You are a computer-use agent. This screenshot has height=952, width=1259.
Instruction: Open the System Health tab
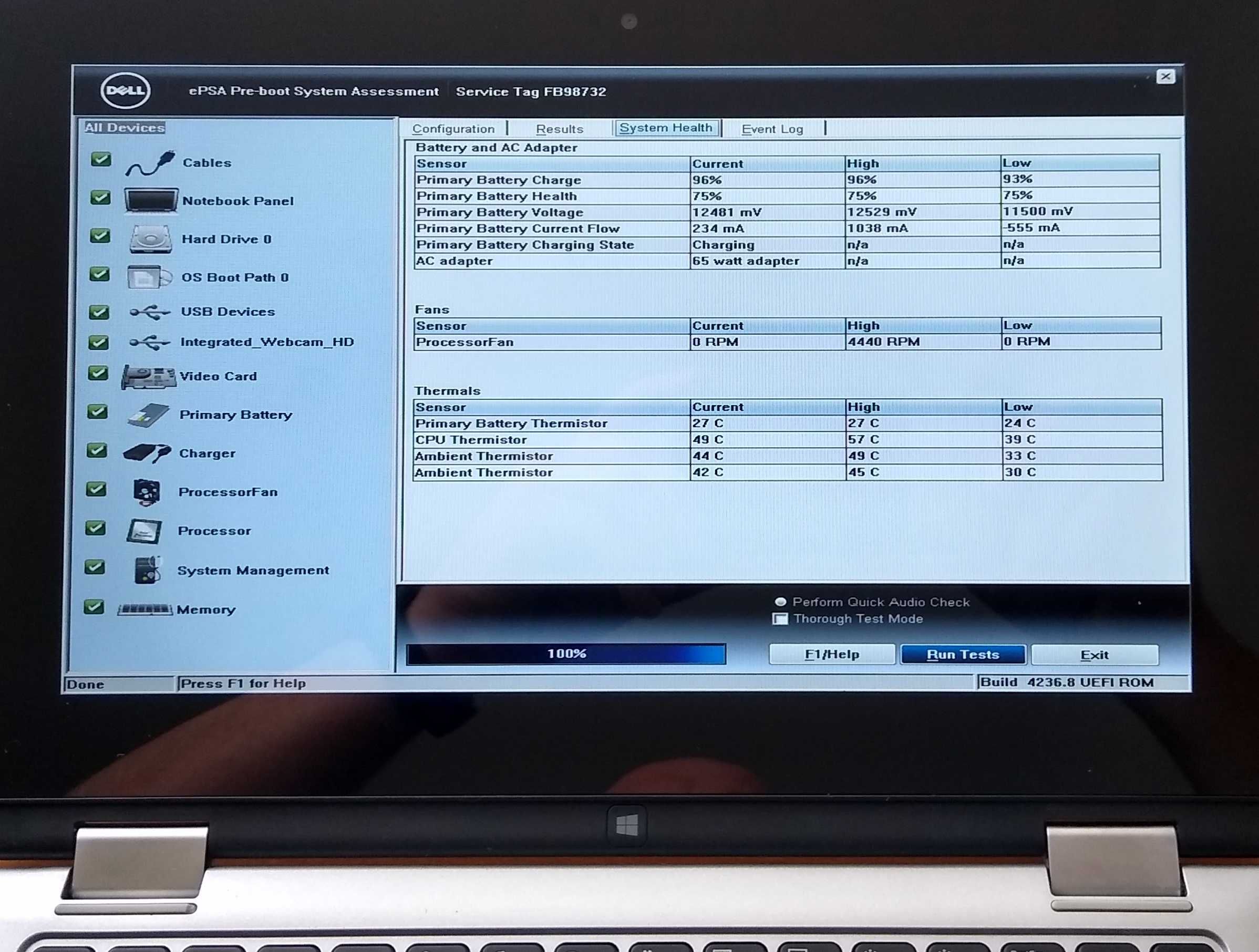pos(664,128)
